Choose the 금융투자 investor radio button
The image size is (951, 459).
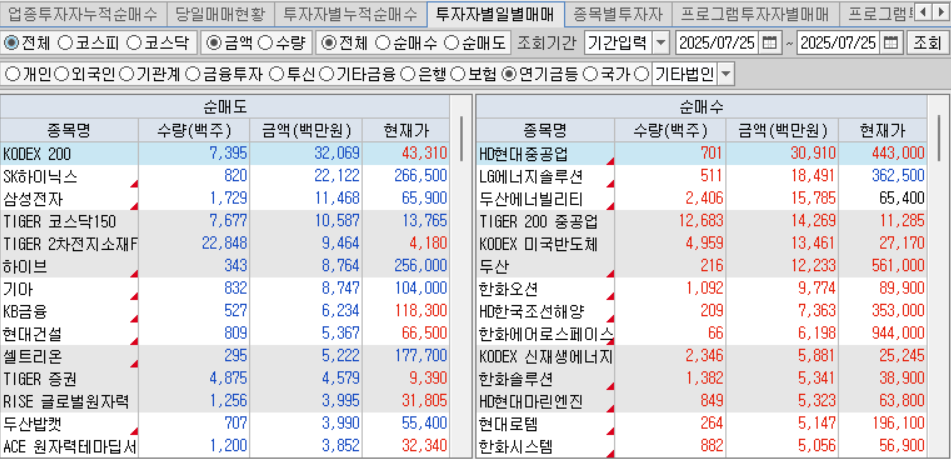point(192,75)
